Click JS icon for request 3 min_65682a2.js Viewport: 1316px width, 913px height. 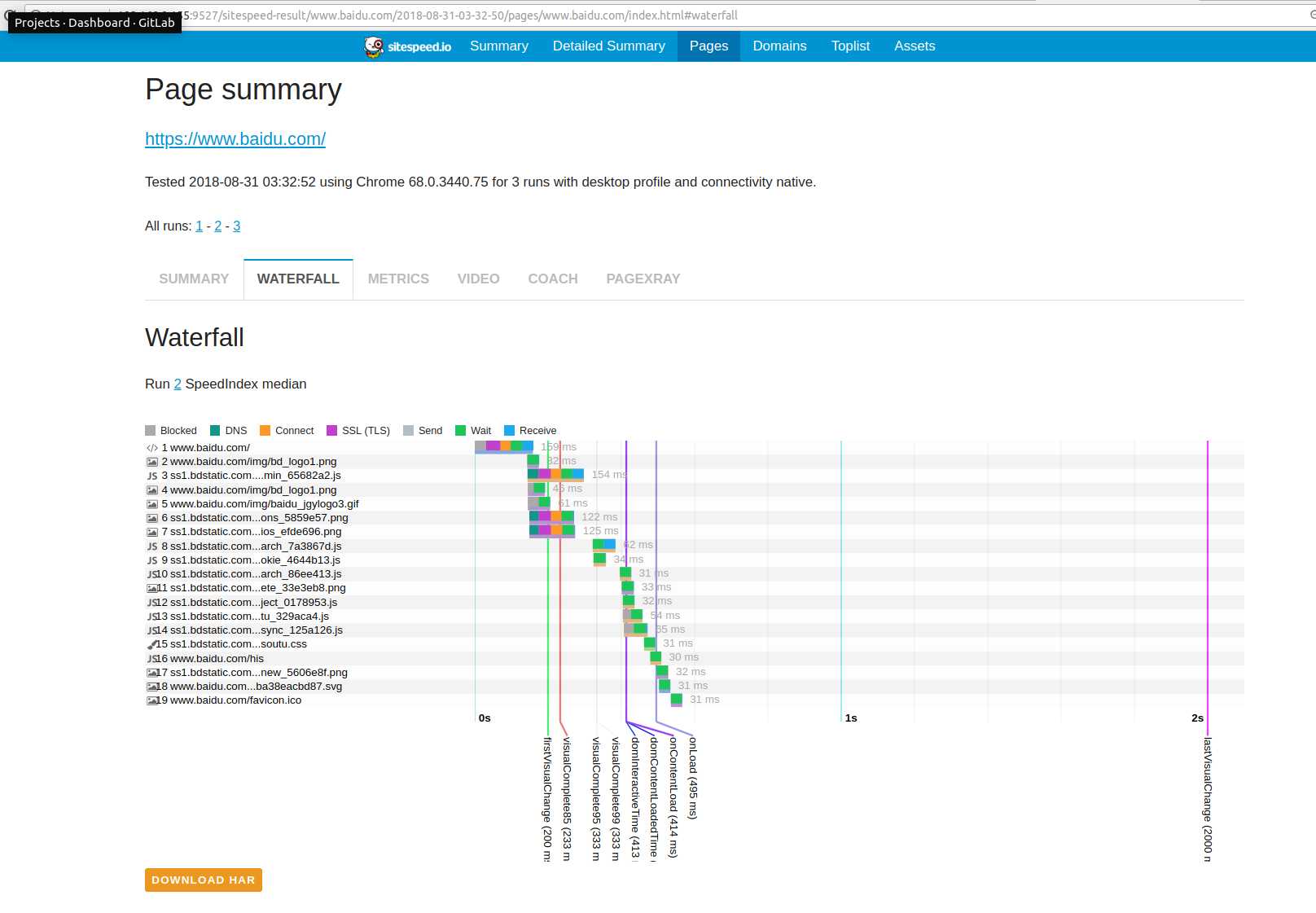tap(152, 476)
